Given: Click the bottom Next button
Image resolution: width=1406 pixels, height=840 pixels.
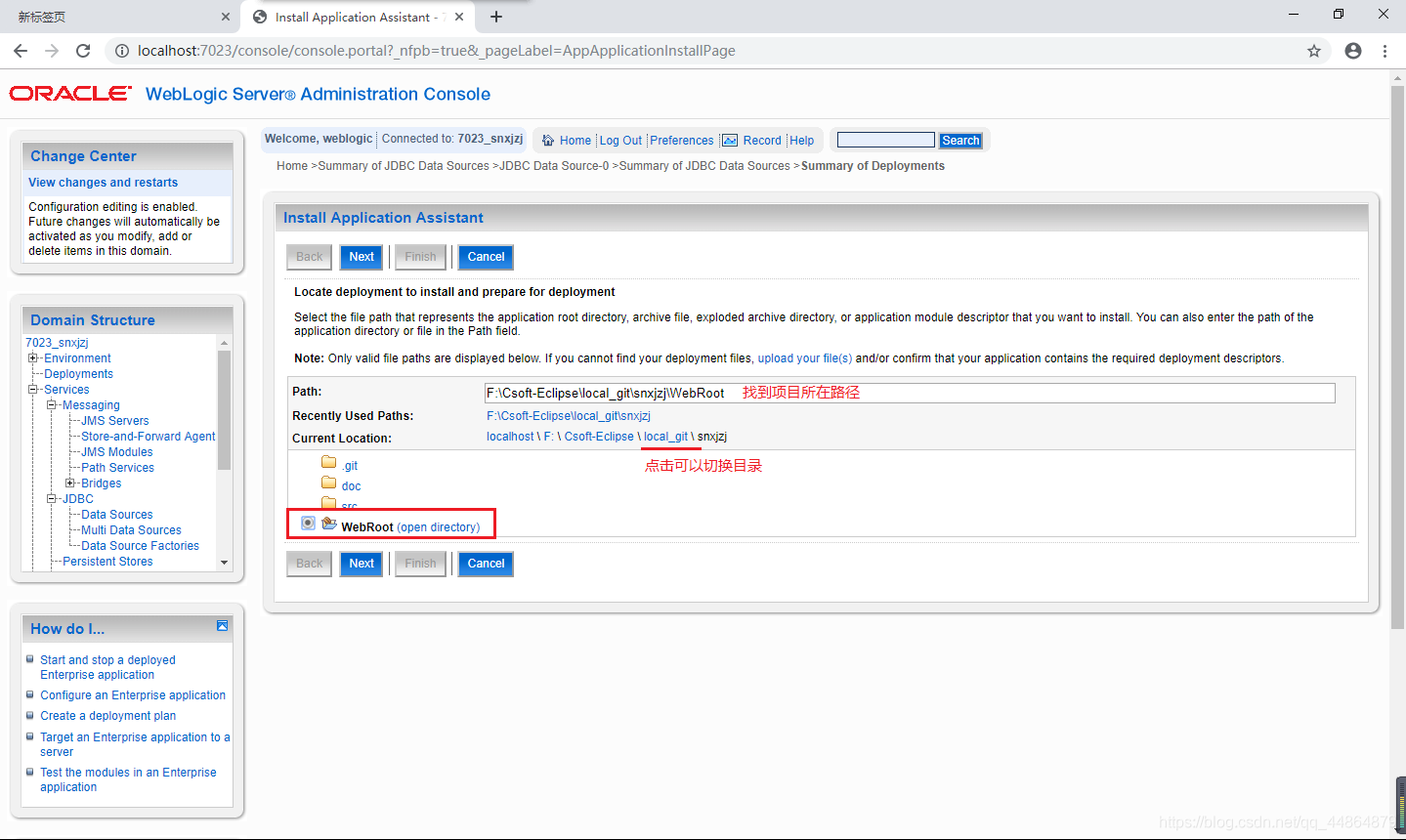Looking at the screenshot, I should tap(362, 564).
